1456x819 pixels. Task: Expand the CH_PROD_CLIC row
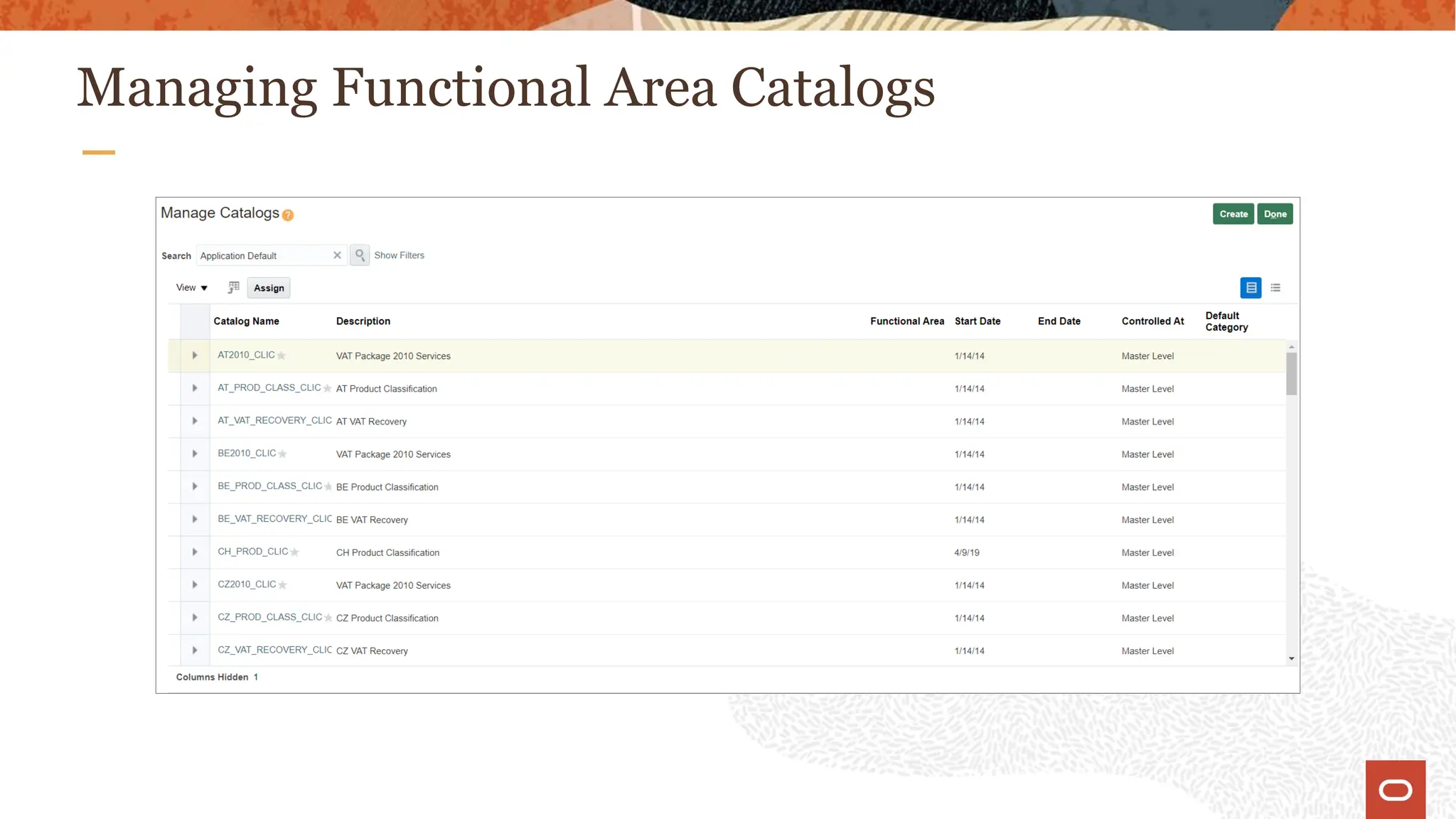point(195,552)
